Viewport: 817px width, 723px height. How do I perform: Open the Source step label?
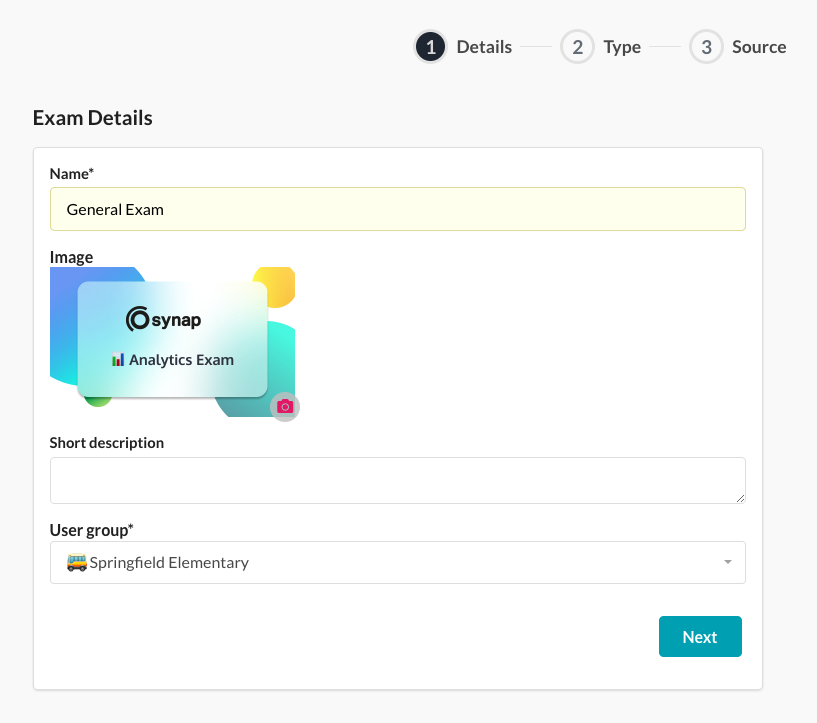tap(759, 47)
